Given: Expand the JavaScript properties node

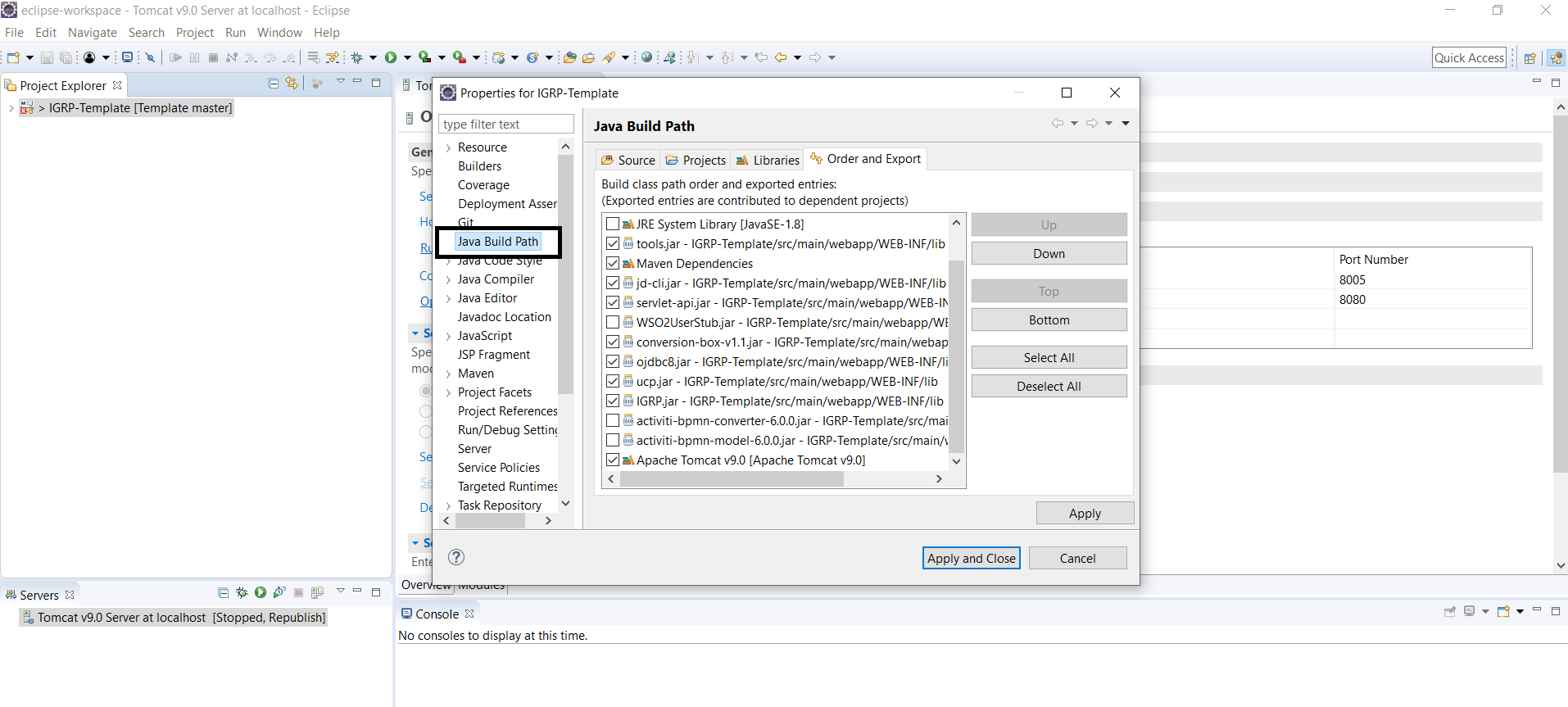Looking at the screenshot, I should 448,337.
